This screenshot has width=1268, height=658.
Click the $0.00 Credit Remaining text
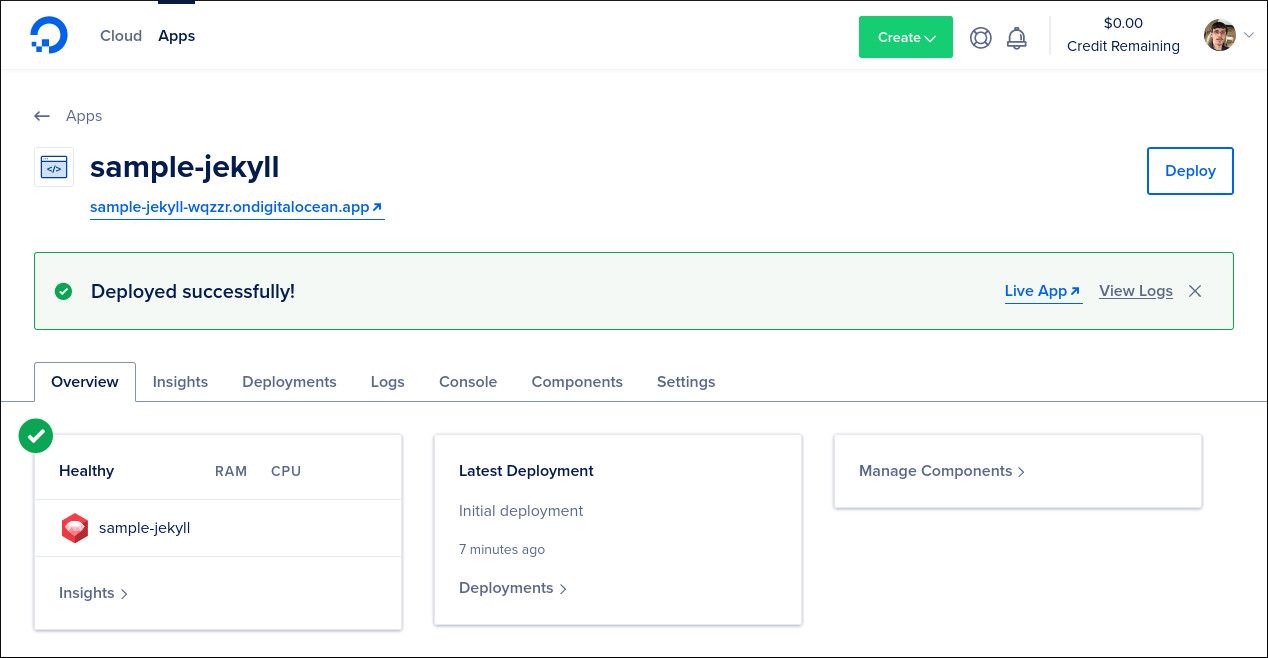(1123, 35)
